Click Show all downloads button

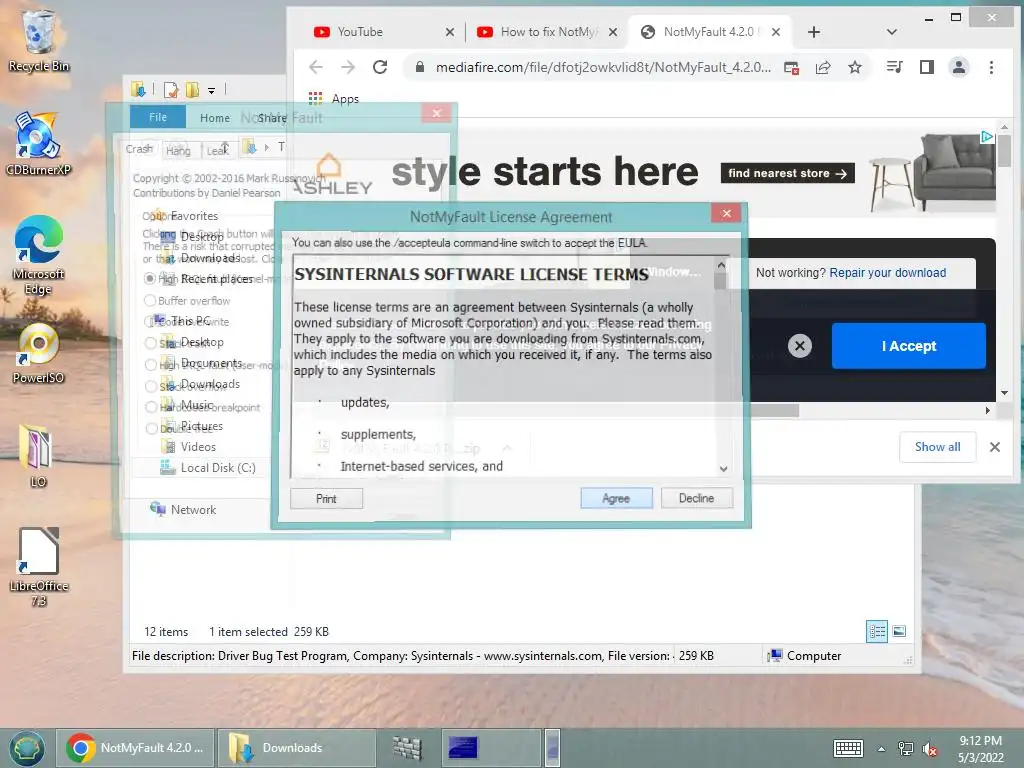click(937, 447)
